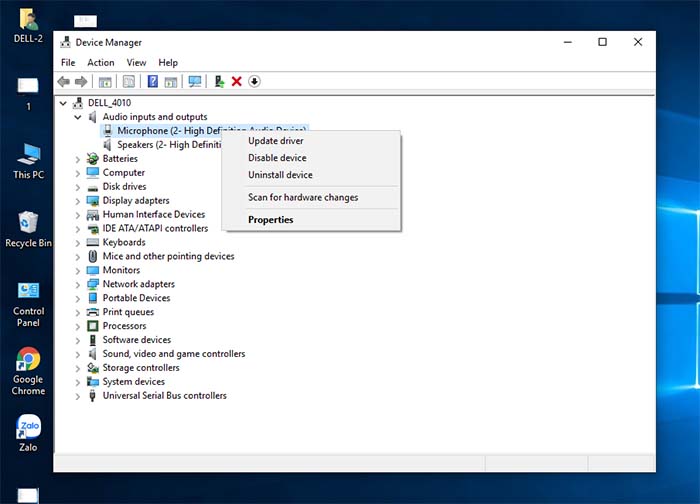The height and width of the screenshot is (504, 700).
Task: Select the DELL-2 user folder icon
Action: pyautogui.click(x=29, y=26)
